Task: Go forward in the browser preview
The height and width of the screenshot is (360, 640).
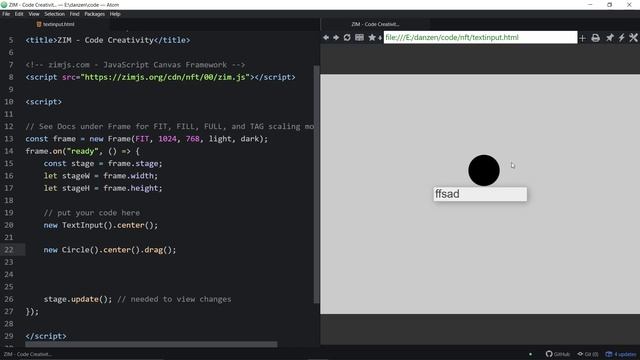Action: point(336,38)
